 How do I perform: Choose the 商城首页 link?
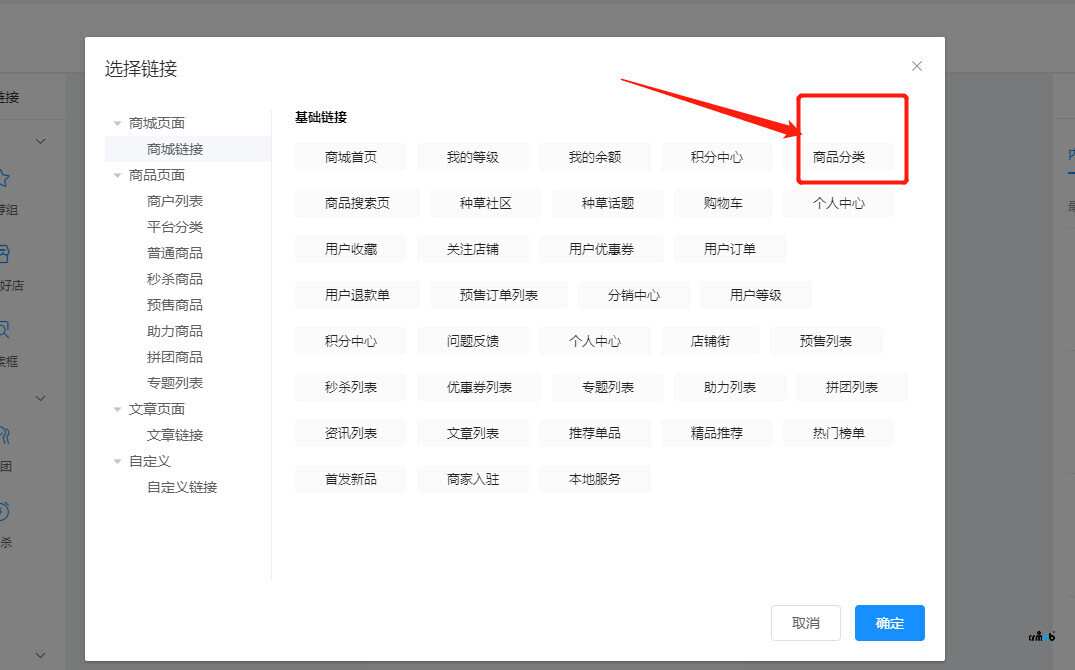[351, 157]
